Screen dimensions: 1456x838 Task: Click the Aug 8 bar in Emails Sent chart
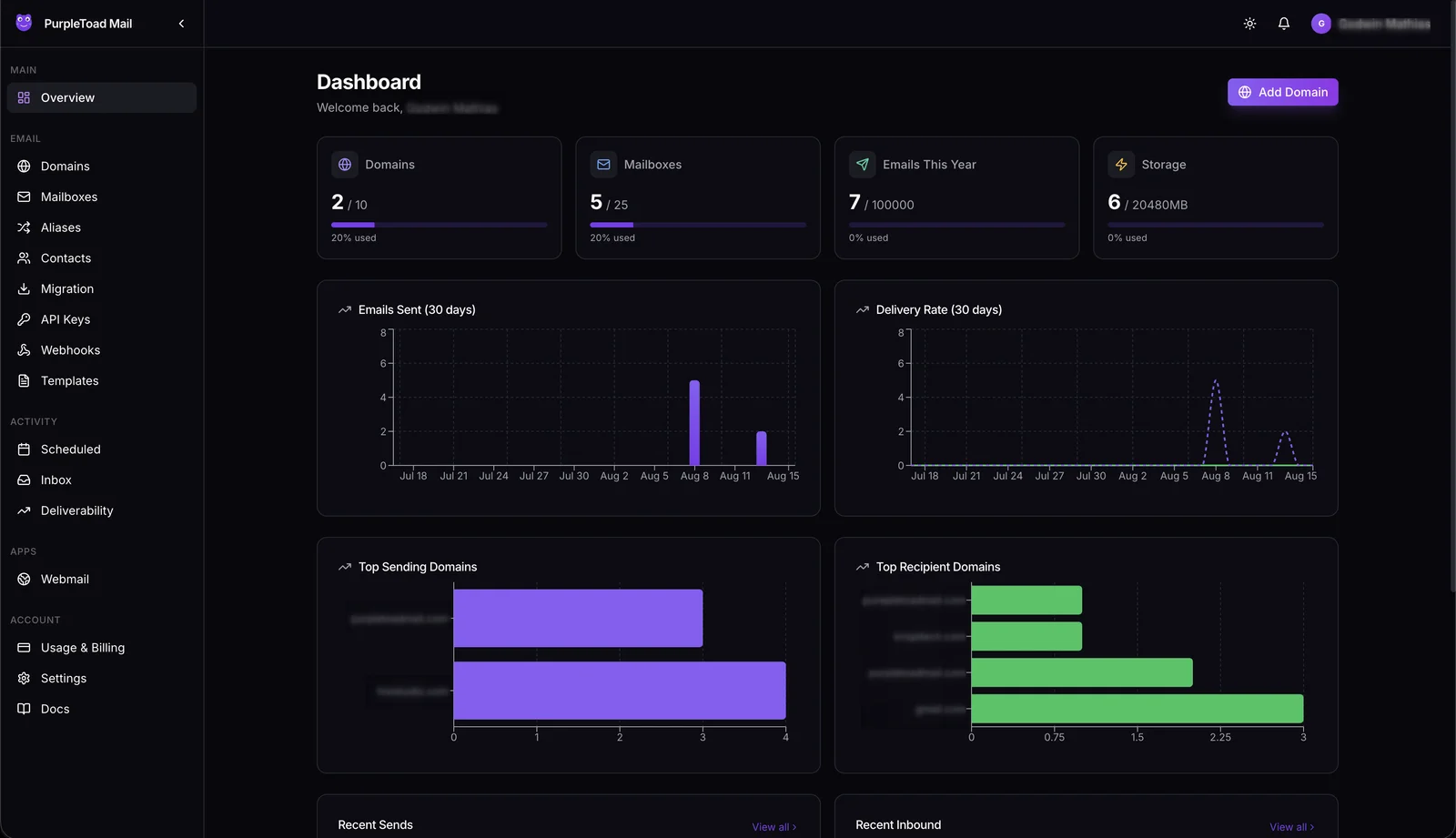click(x=694, y=423)
